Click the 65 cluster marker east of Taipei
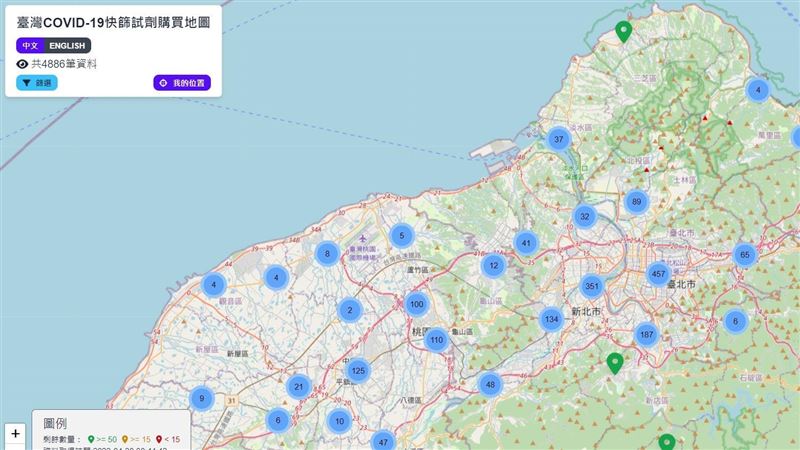Viewport: 800px width, 450px height. (x=744, y=255)
